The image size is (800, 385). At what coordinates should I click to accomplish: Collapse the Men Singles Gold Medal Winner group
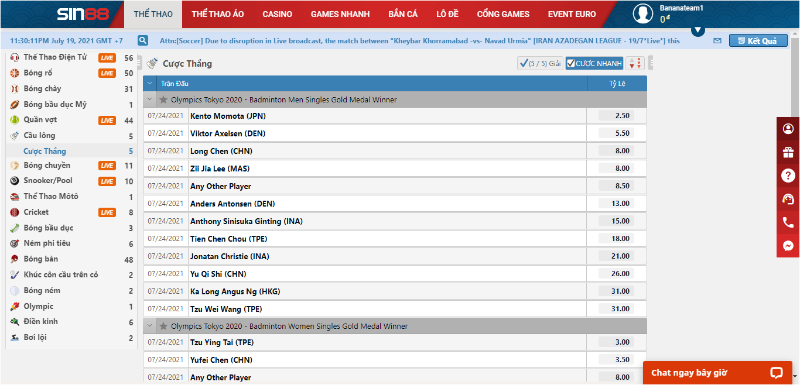(150, 100)
